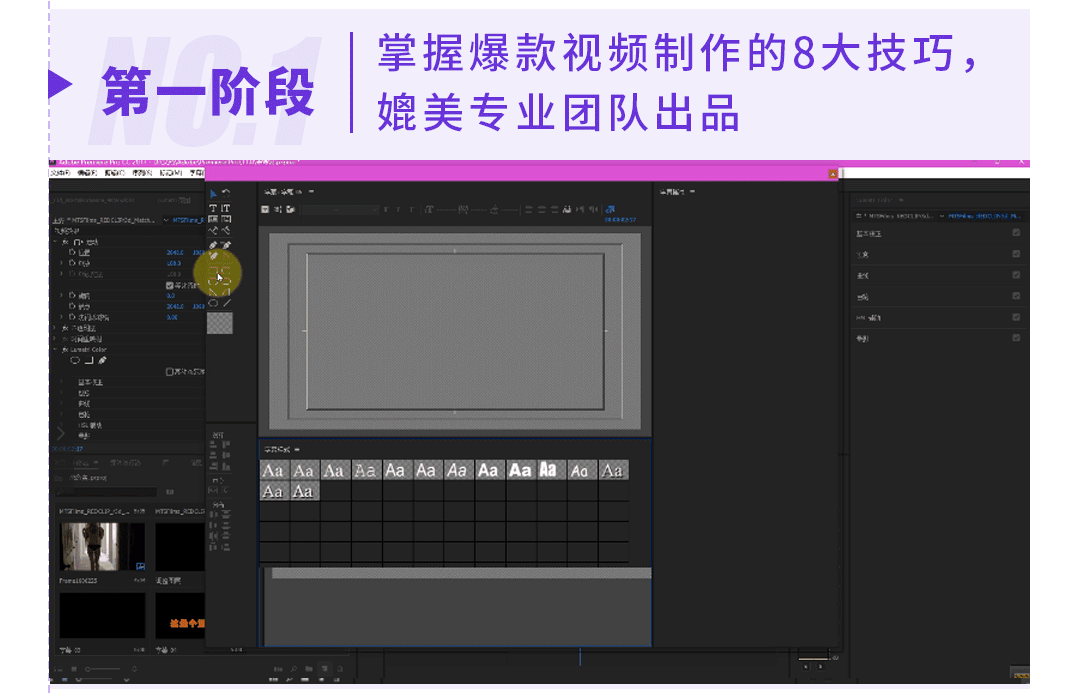This screenshot has width=1080, height=694.
Task: Toggle 基本校正 checkbox in Lumetri Color panel
Action: coord(1016,233)
